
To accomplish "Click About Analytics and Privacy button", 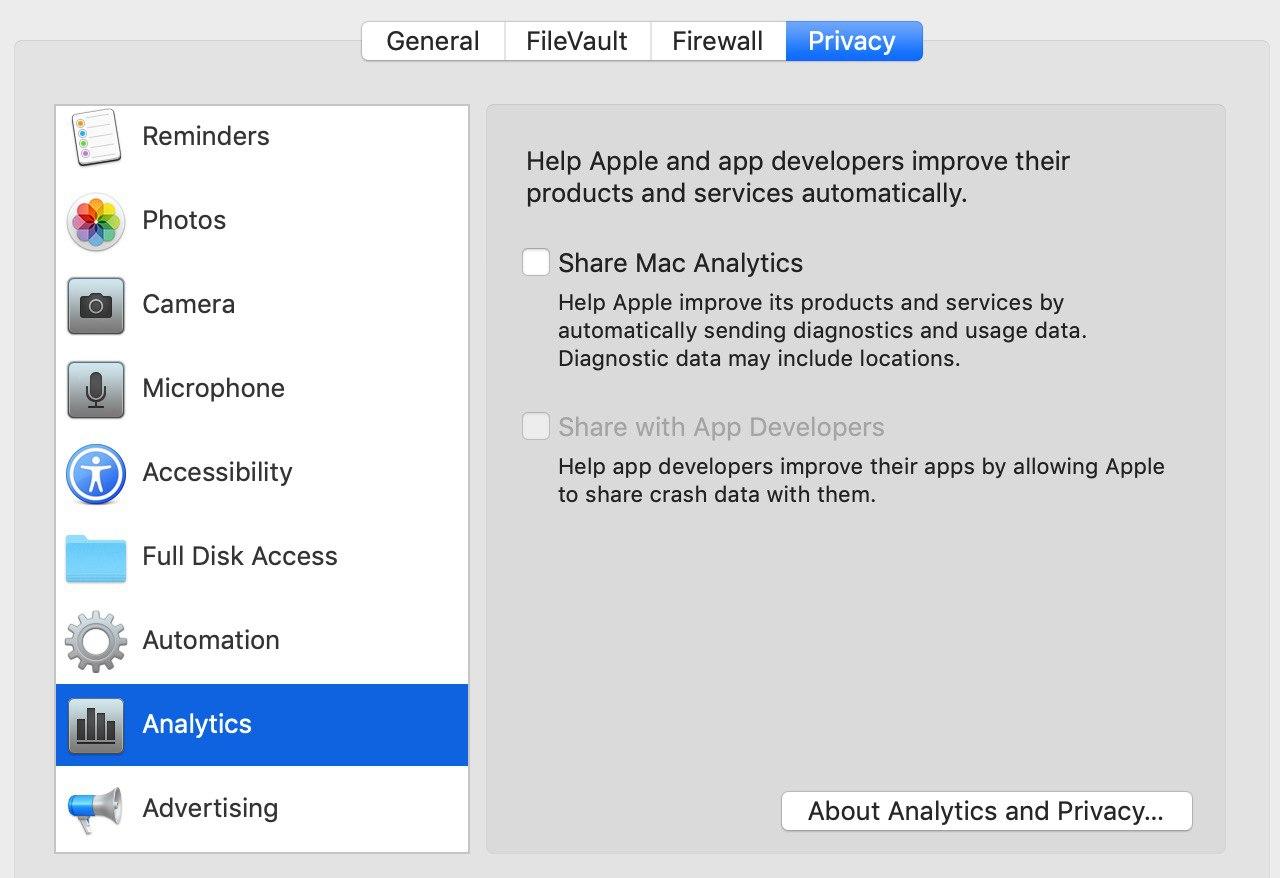I will tap(986, 811).
